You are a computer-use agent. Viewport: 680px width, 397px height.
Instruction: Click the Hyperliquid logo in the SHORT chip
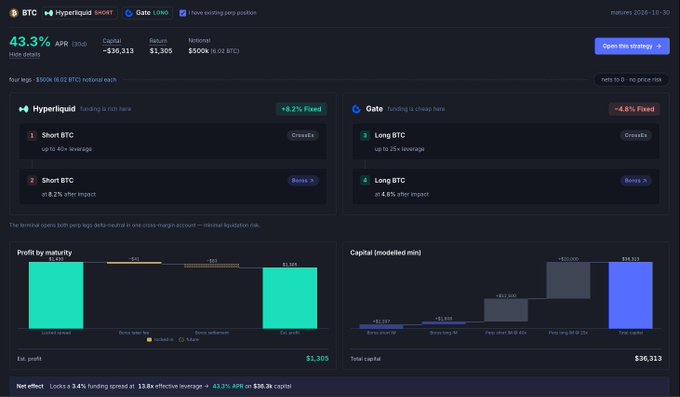[49, 13]
